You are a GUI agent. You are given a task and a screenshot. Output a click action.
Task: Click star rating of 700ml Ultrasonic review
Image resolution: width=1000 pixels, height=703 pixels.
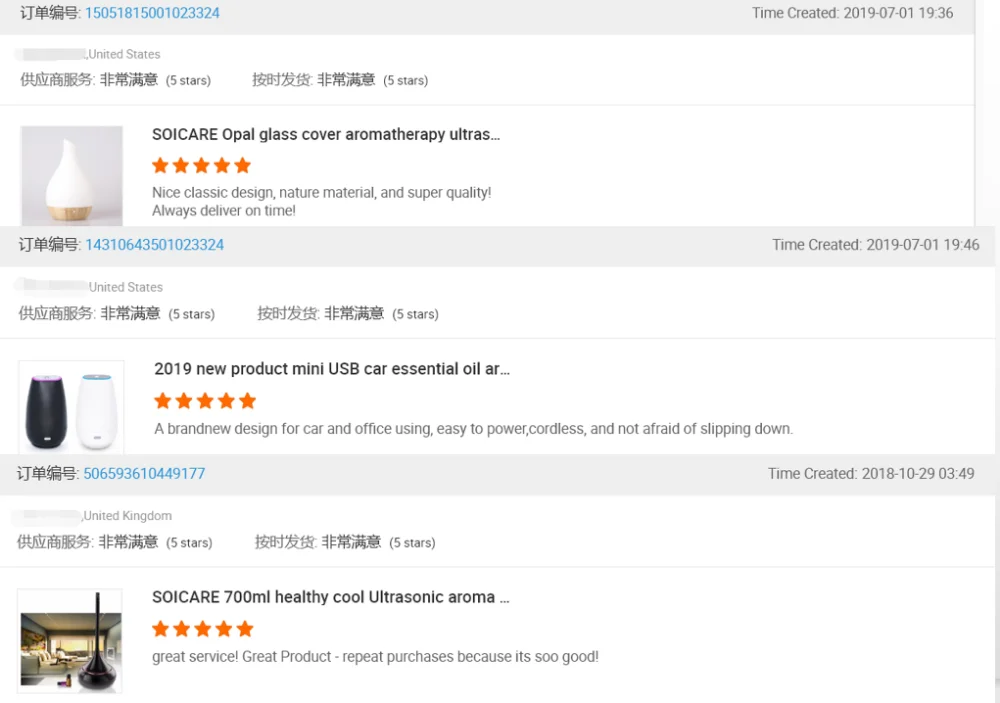point(202,629)
